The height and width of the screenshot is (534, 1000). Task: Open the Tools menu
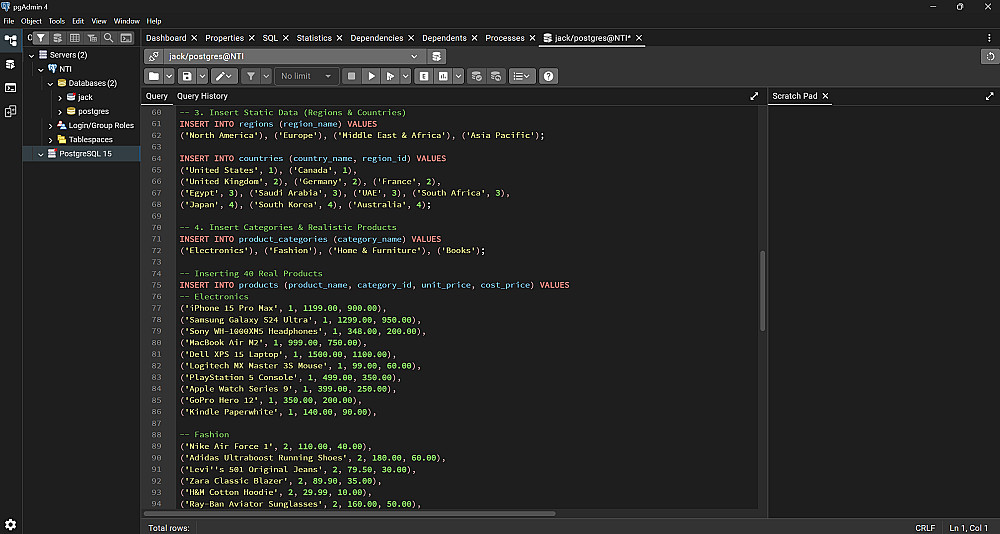(x=56, y=21)
